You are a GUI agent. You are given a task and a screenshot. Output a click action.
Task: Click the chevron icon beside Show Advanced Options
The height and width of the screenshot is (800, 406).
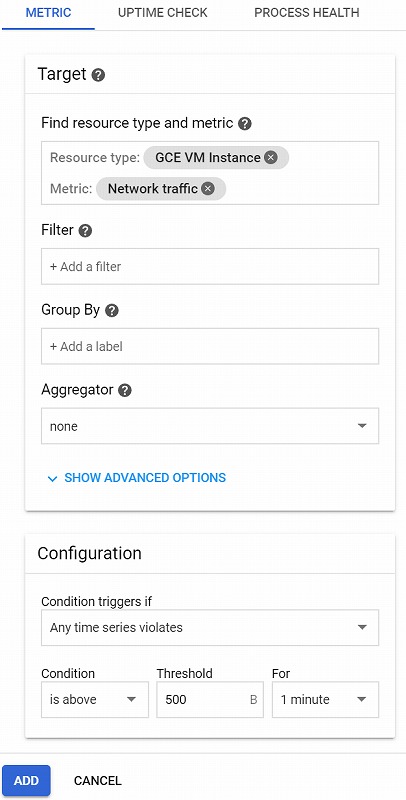tap(52, 479)
